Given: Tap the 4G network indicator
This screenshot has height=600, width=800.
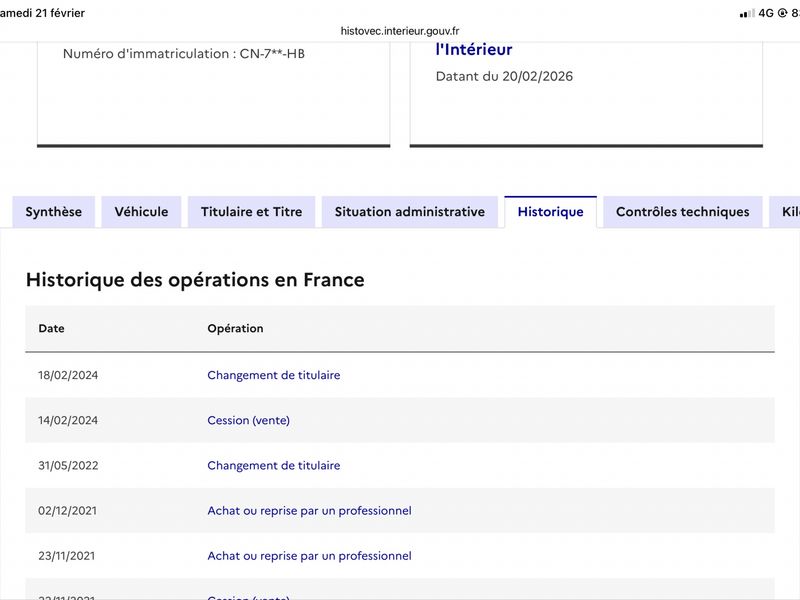Looking at the screenshot, I should pos(766,13).
